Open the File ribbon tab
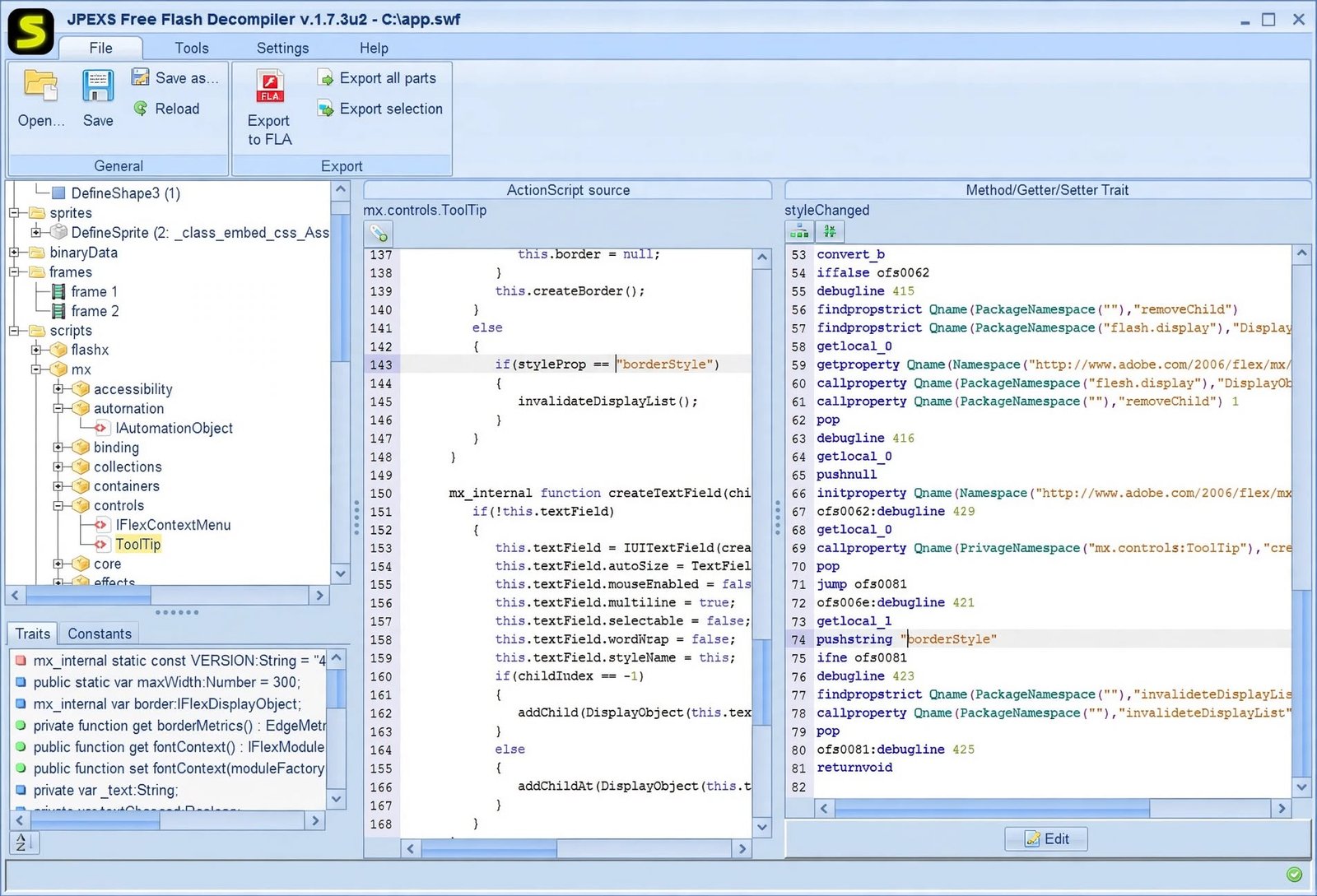The width and height of the screenshot is (1317, 896). click(100, 48)
